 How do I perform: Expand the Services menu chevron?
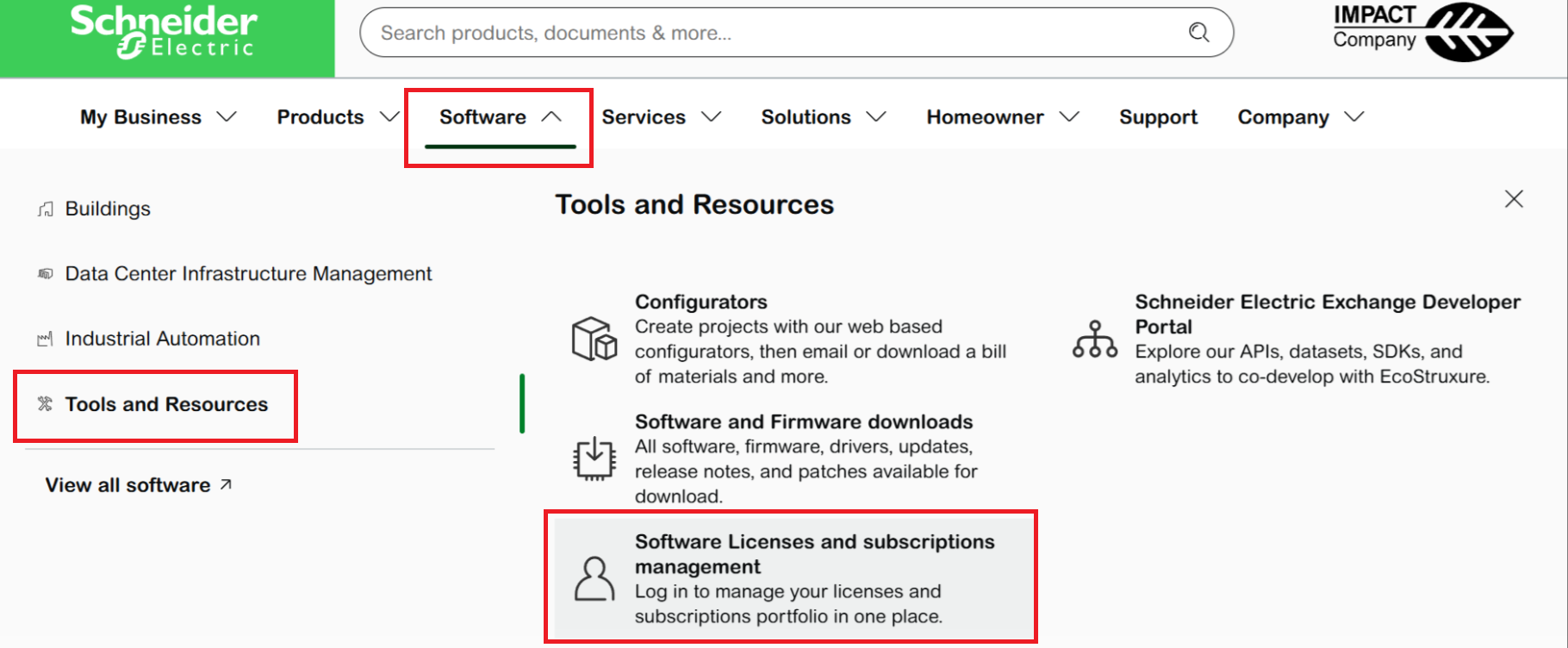point(712,116)
